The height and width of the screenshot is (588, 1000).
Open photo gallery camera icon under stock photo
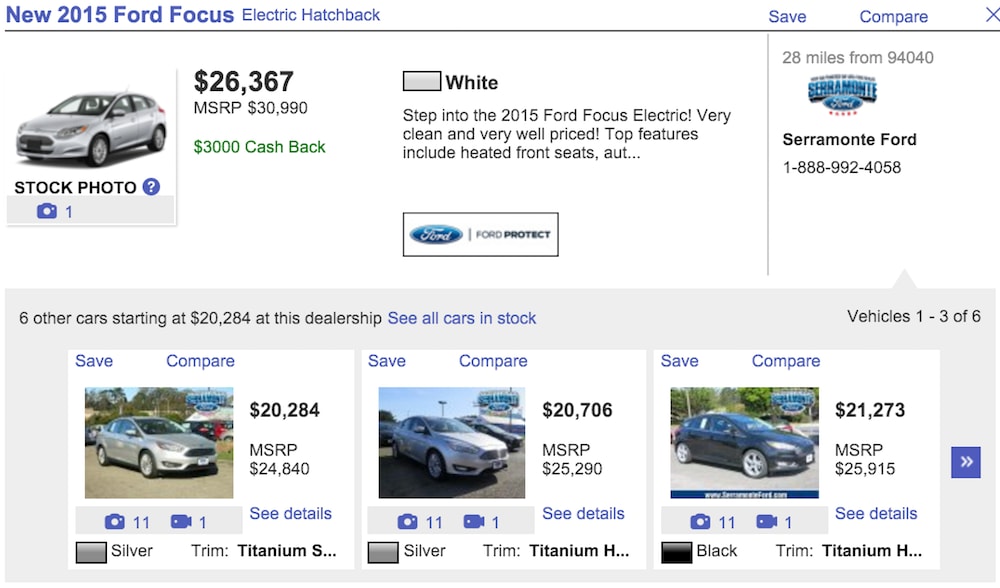(x=47, y=211)
